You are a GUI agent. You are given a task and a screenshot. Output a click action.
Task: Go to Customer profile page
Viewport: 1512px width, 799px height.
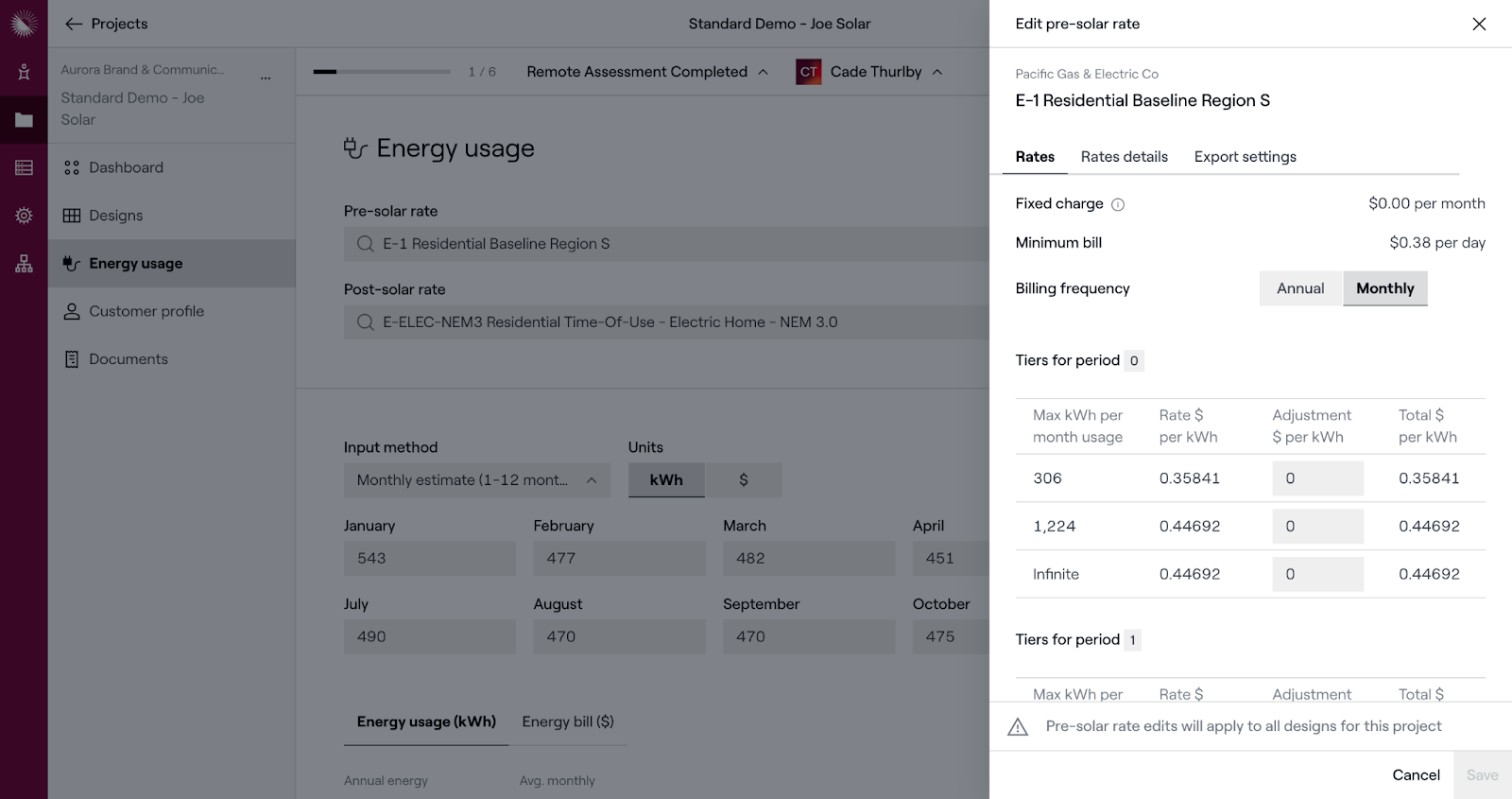tap(146, 311)
